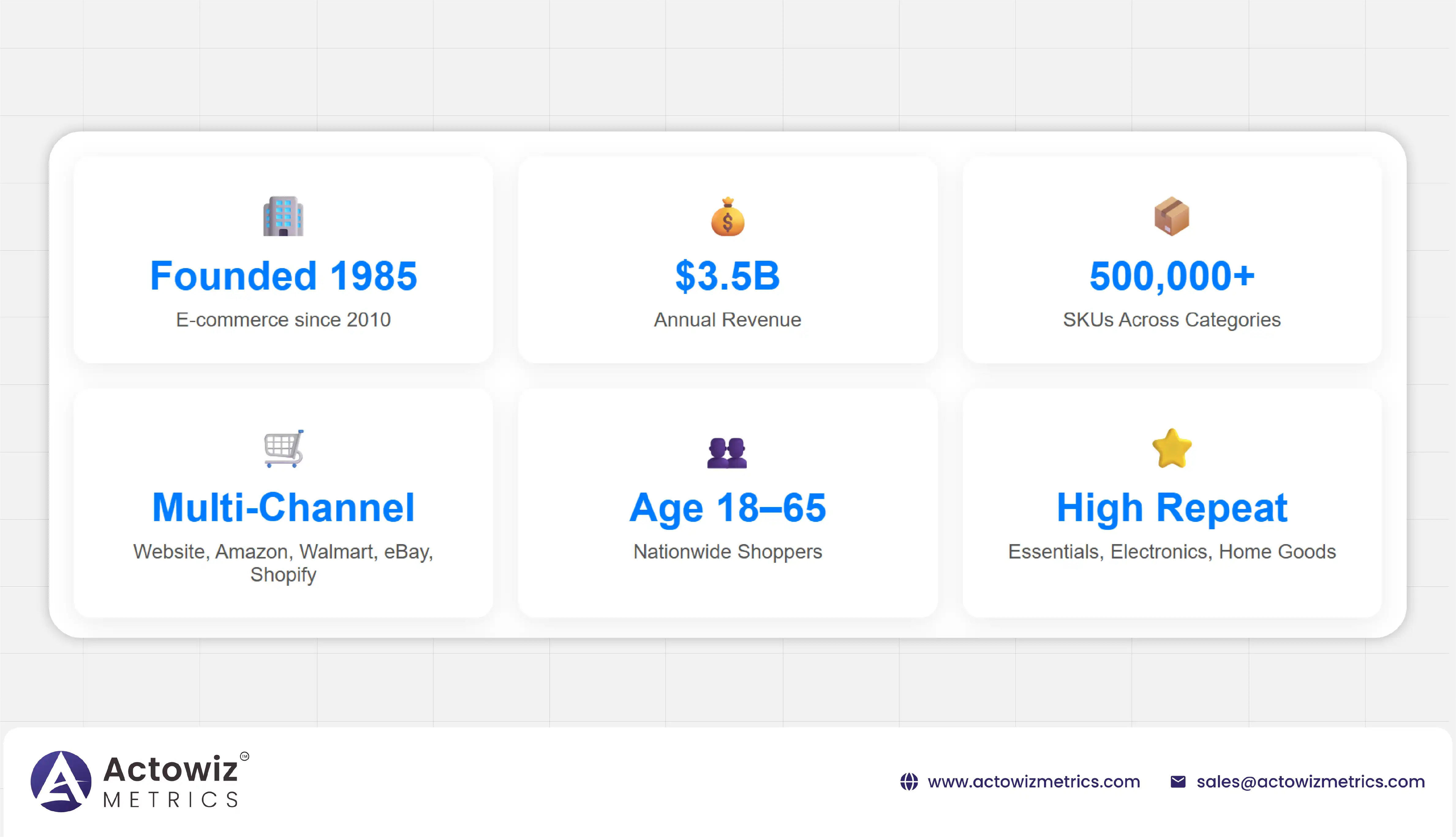Image resolution: width=1456 pixels, height=837 pixels.
Task: Click the E-commerce since 2010 text
Action: (x=283, y=320)
